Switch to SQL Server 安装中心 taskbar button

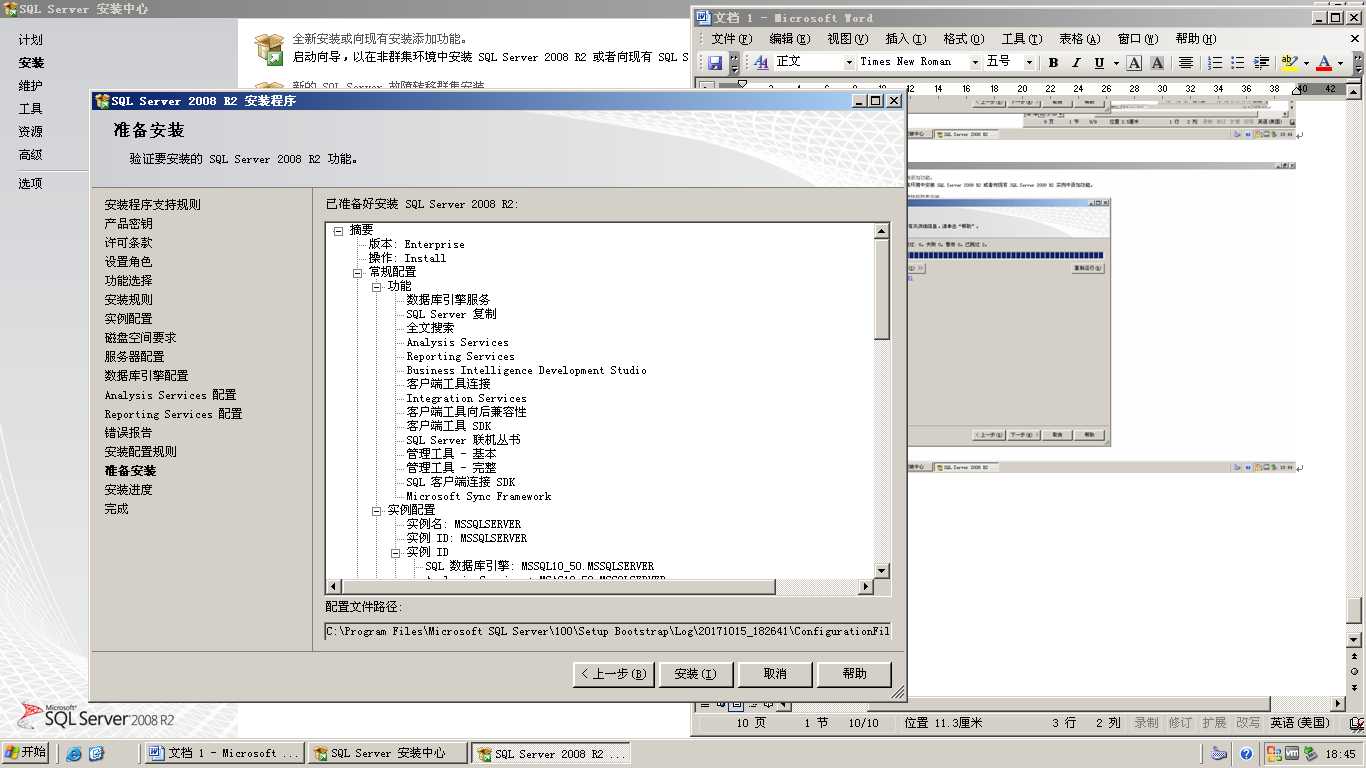388,754
